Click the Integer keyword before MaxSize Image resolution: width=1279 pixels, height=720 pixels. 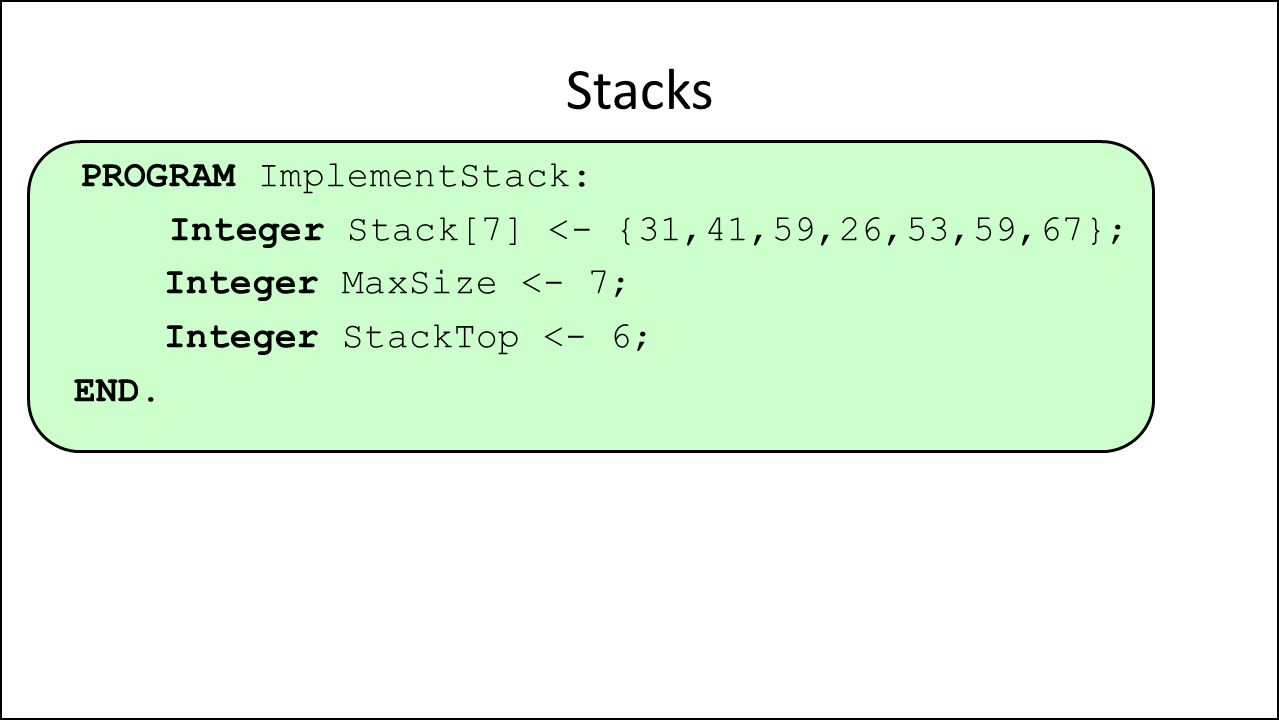pyautogui.click(x=241, y=284)
